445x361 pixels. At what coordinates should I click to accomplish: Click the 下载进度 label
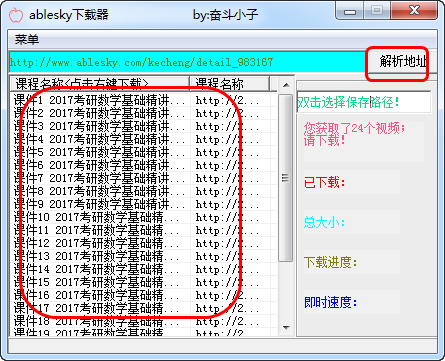click(x=330, y=262)
